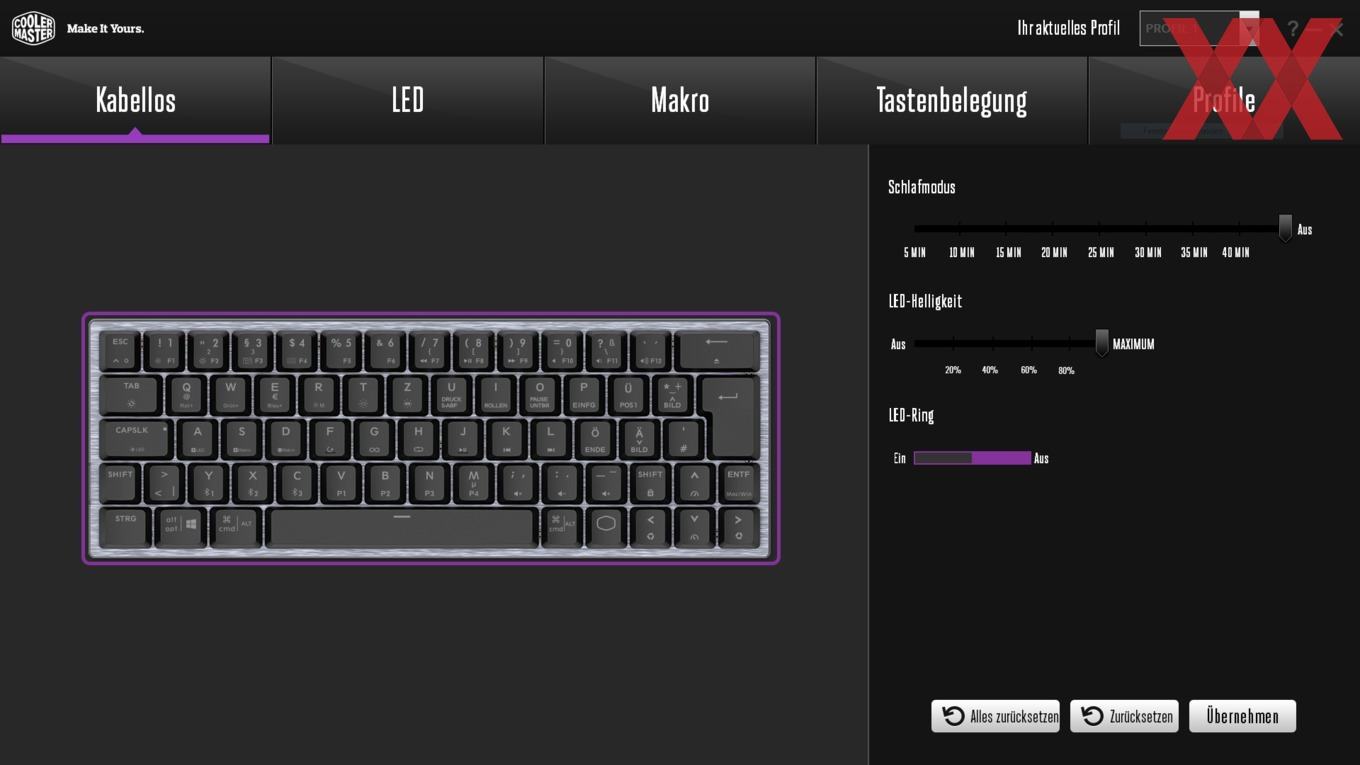Click the Cooler Master hexagon Fn key
This screenshot has width=1360, height=765.
tap(606, 525)
